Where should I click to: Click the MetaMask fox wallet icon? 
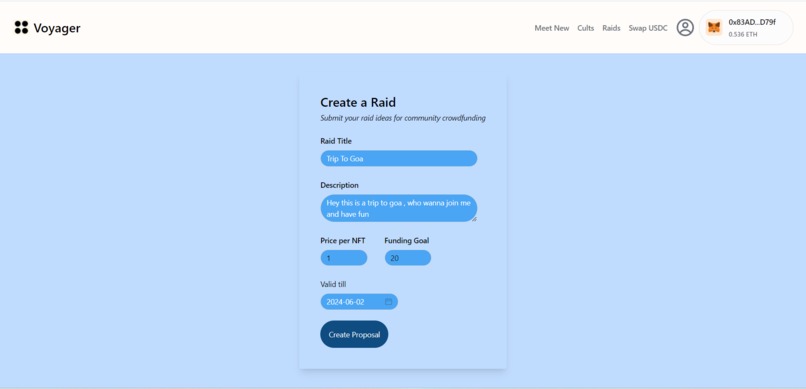click(714, 27)
